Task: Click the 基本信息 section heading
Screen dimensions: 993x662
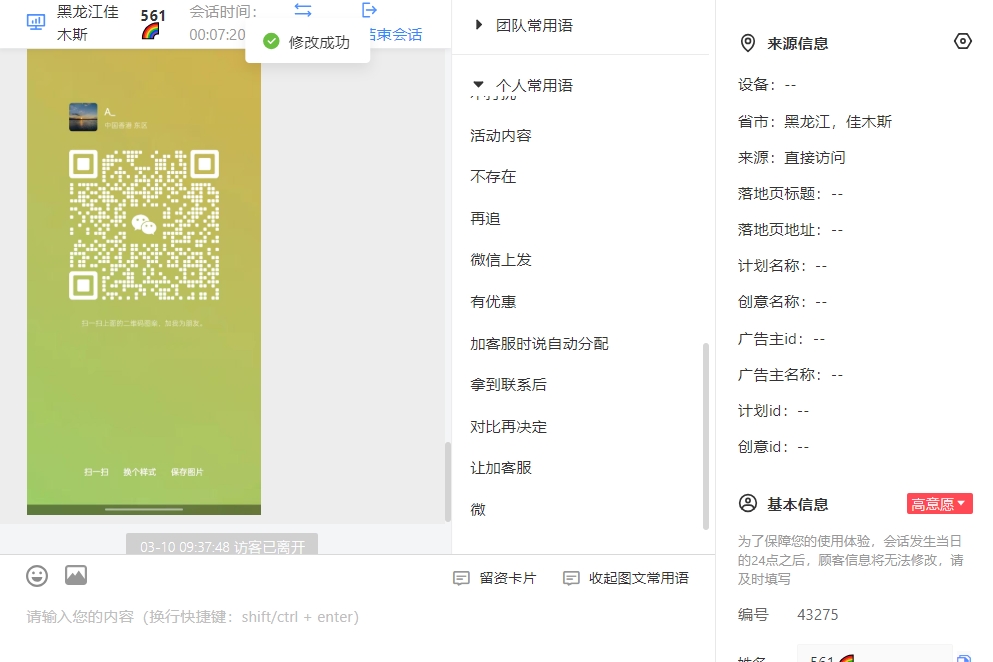Action: point(798,504)
